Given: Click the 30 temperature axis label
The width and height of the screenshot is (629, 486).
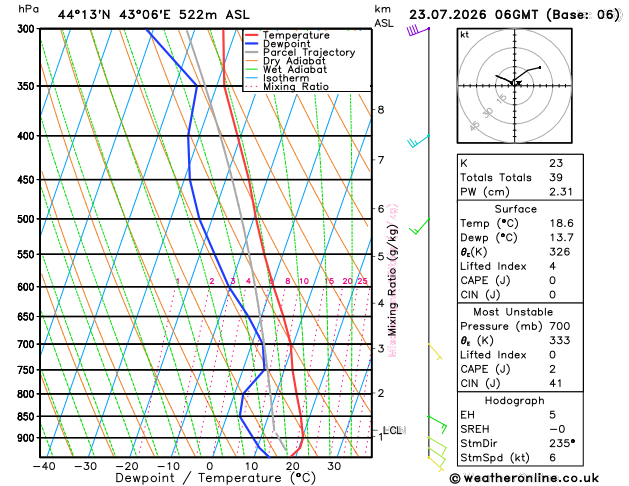Looking at the screenshot, I should point(334,466).
